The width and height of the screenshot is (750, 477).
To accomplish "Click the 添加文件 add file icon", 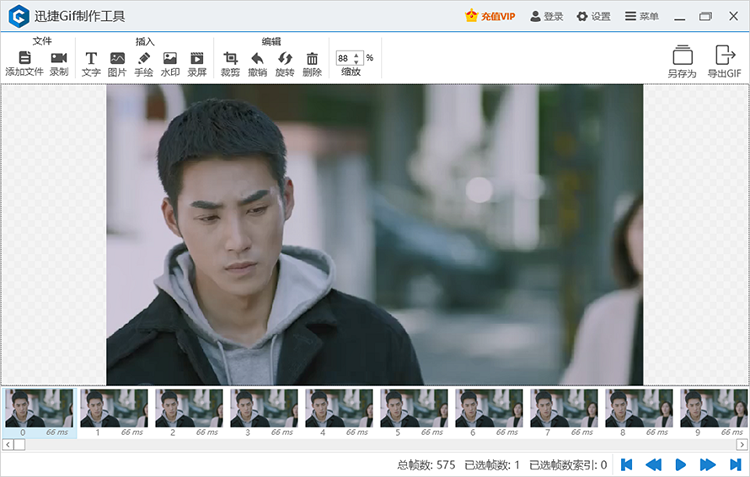I will point(24,58).
